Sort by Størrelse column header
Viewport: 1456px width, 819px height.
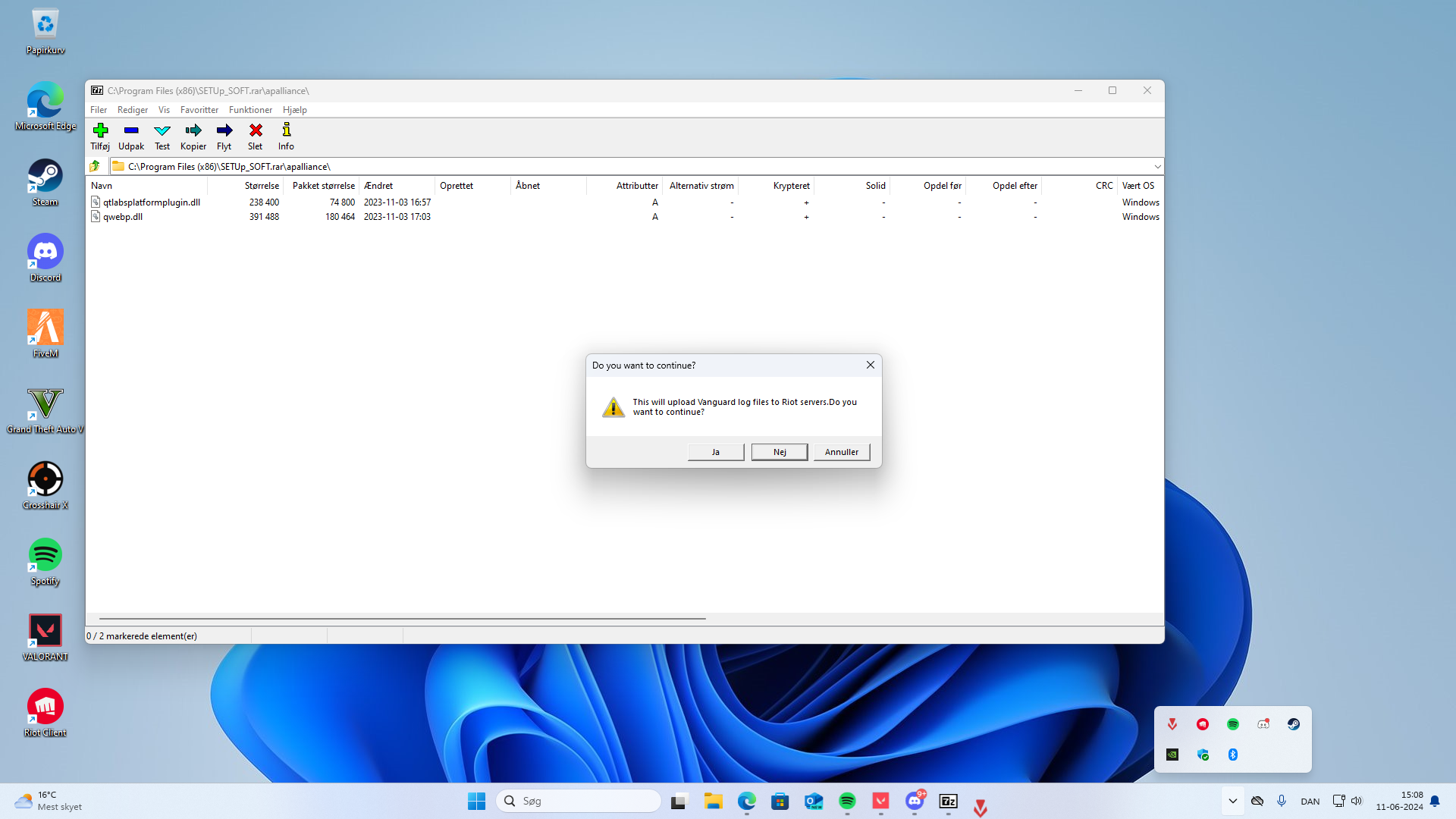262,186
